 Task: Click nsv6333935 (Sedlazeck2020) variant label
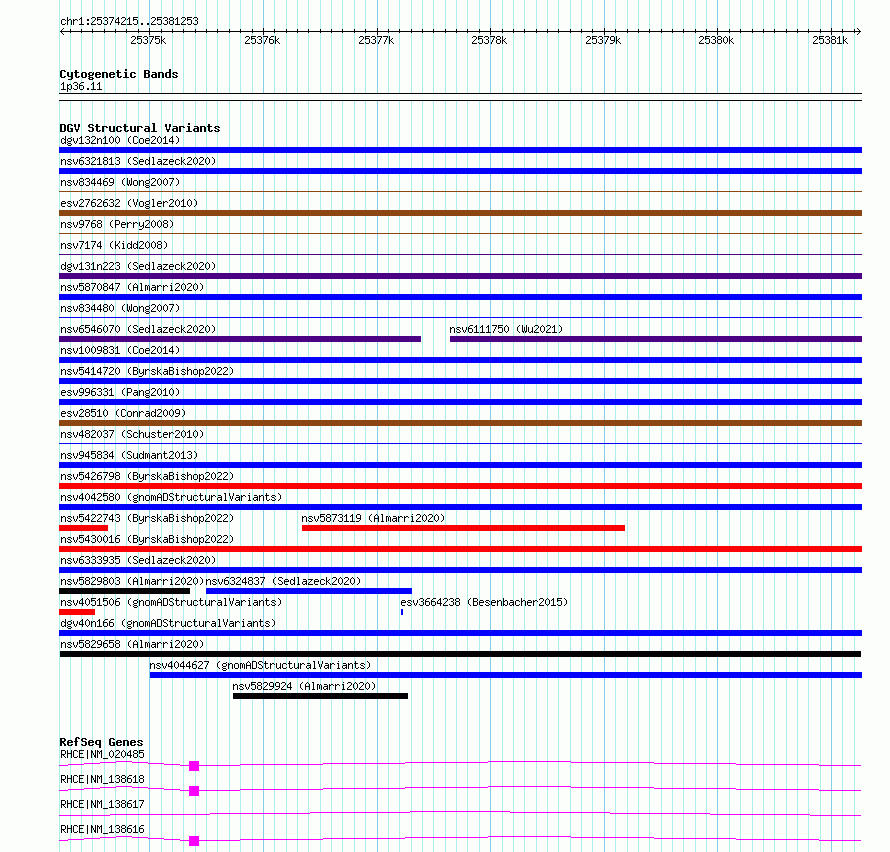[x=138, y=560]
